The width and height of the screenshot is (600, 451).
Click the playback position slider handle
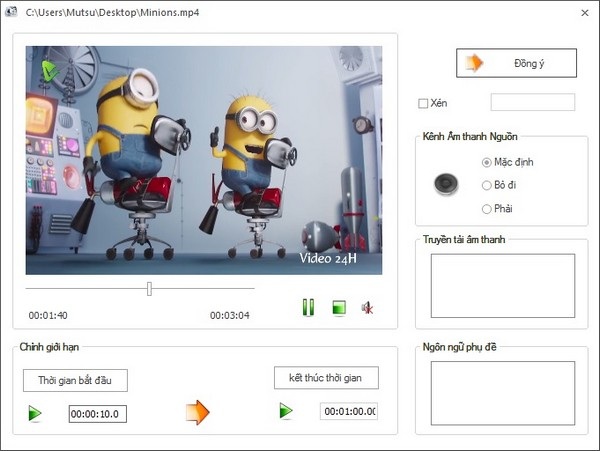coord(149,289)
